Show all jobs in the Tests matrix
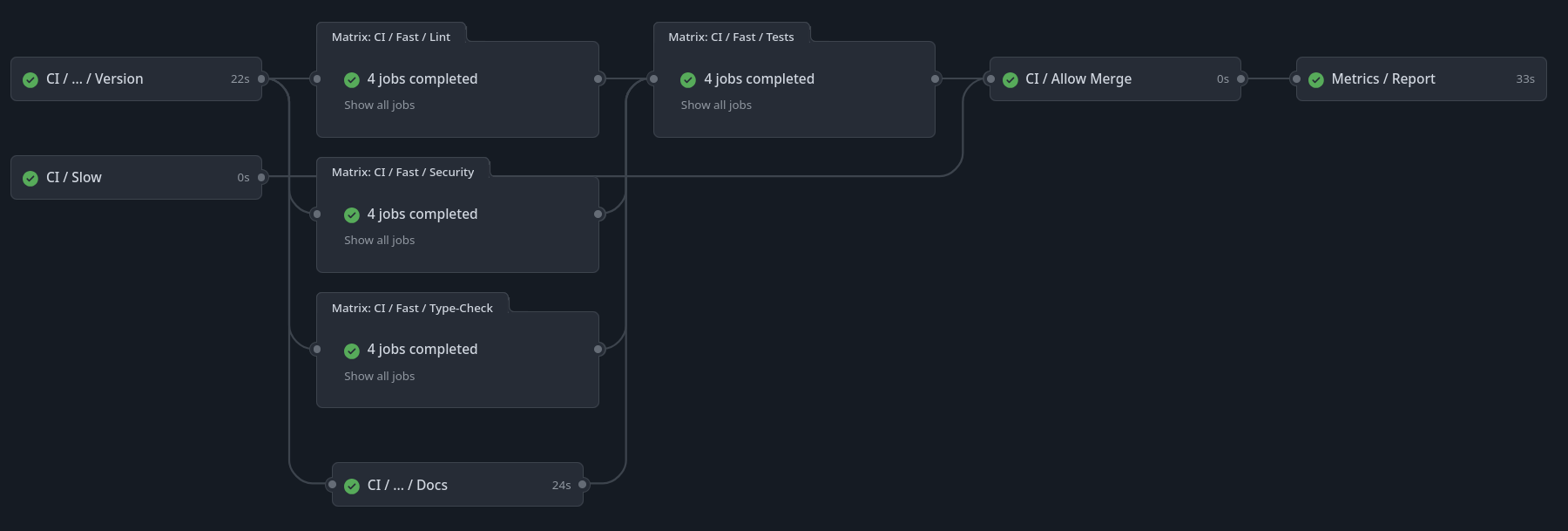The height and width of the screenshot is (531, 1568). (x=715, y=105)
